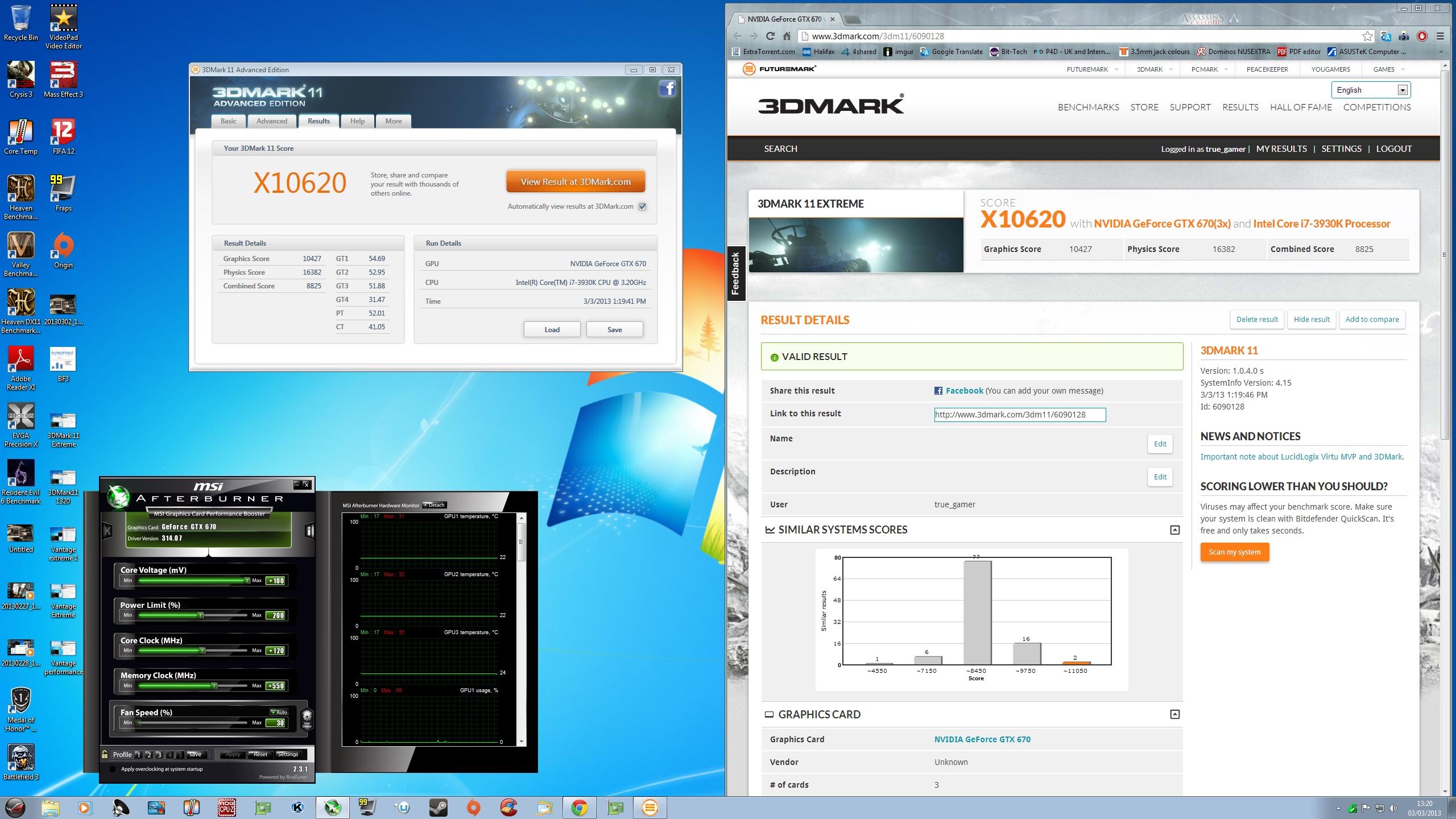Enable apply overclocking at system startup
Image resolution: width=1456 pixels, height=819 pixels.
[113, 769]
